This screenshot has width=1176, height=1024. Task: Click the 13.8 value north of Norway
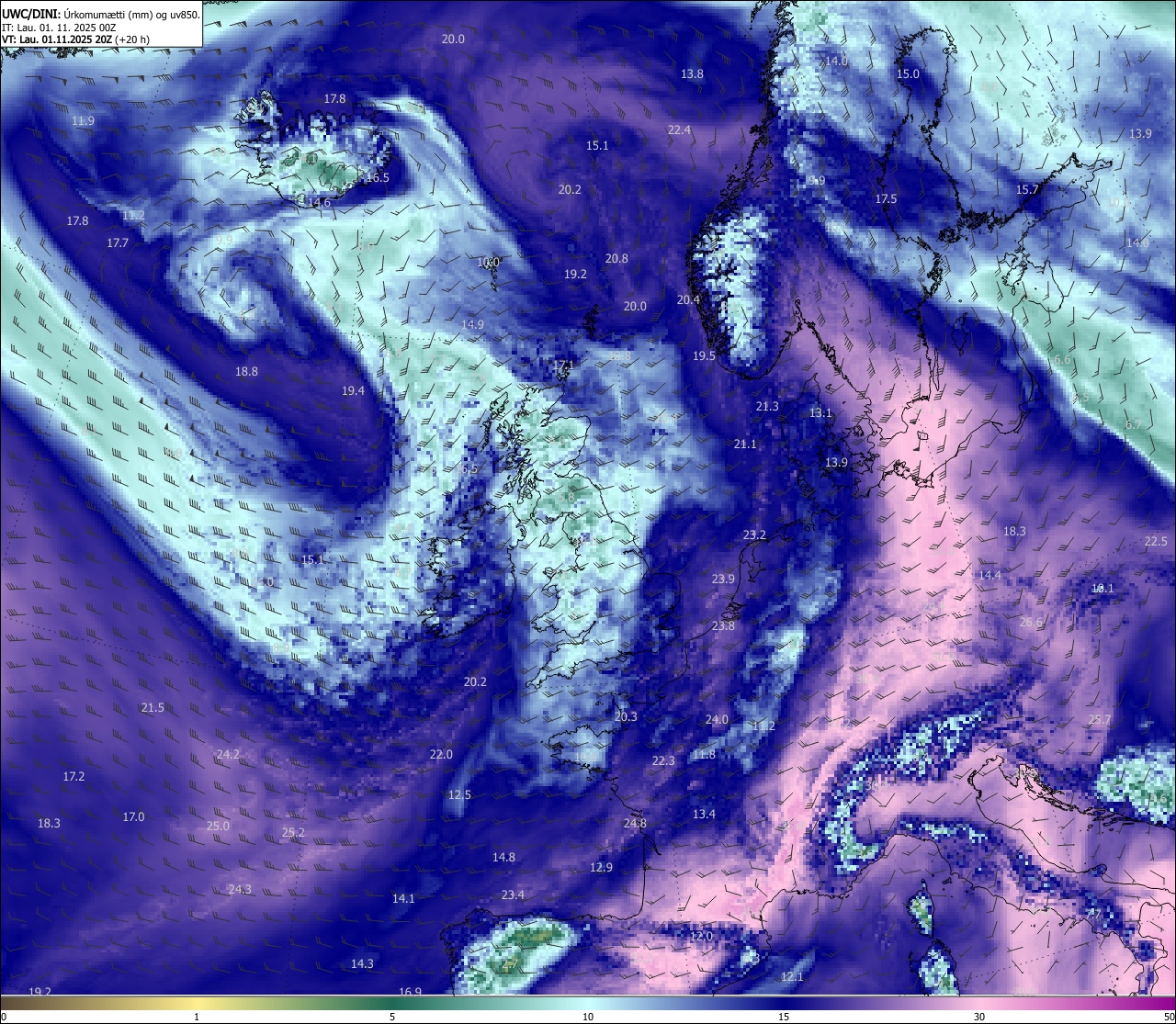[x=692, y=73]
